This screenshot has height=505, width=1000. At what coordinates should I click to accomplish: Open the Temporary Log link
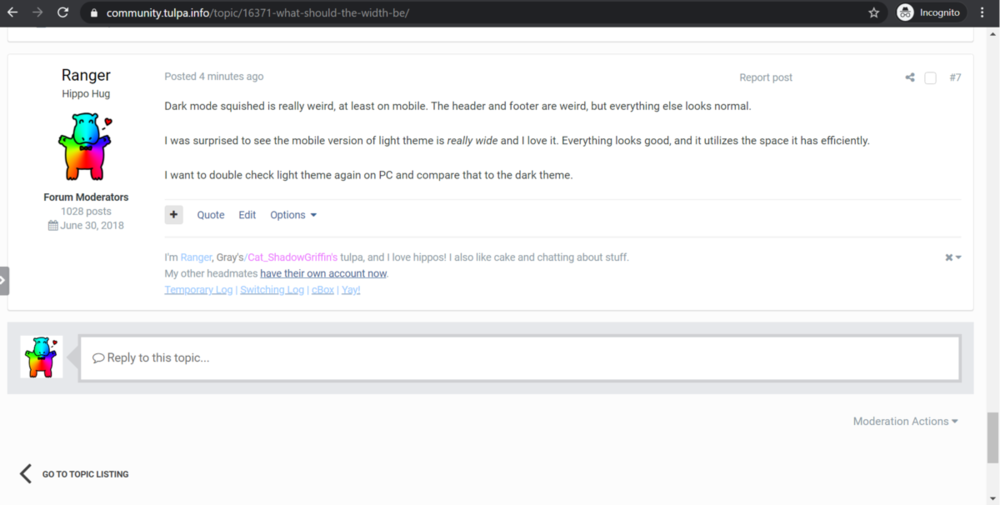click(198, 289)
